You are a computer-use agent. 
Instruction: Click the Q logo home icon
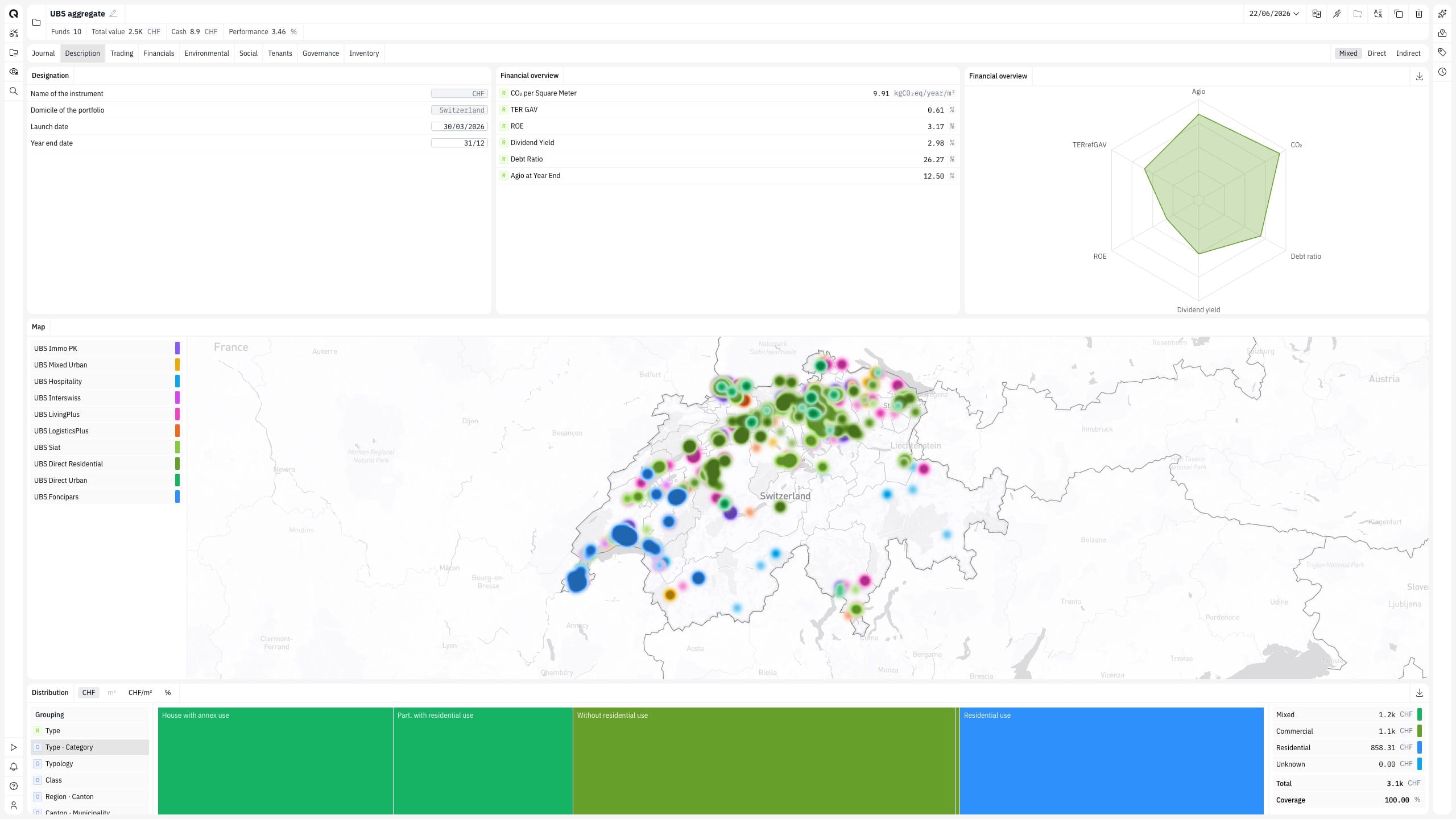(14, 14)
